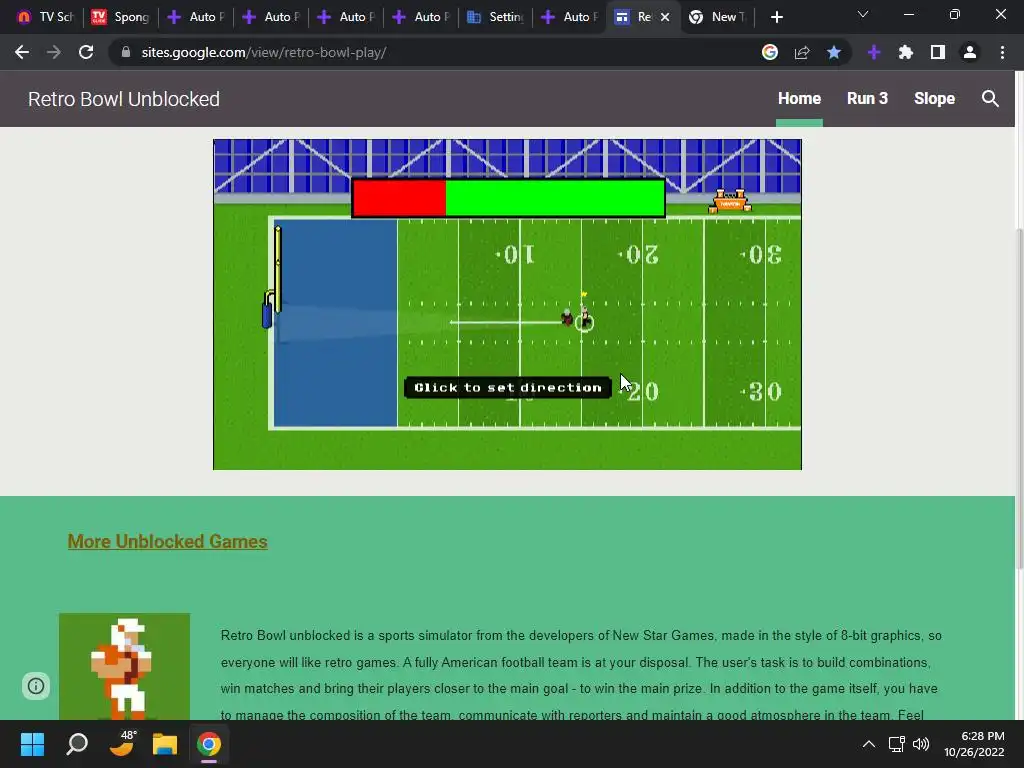Toggle the browser side panel
The height and width of the screenshot is (768, 1024).
938,52
